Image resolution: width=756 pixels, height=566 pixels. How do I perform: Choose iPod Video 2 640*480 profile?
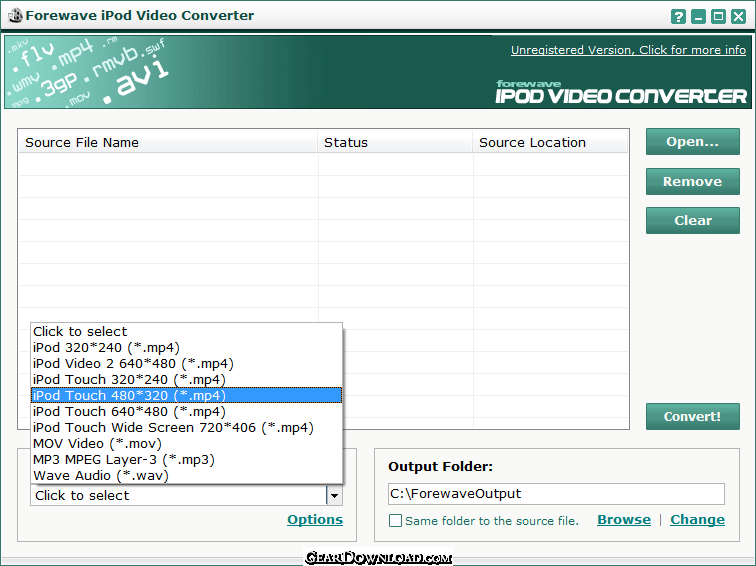pos(187,364)
